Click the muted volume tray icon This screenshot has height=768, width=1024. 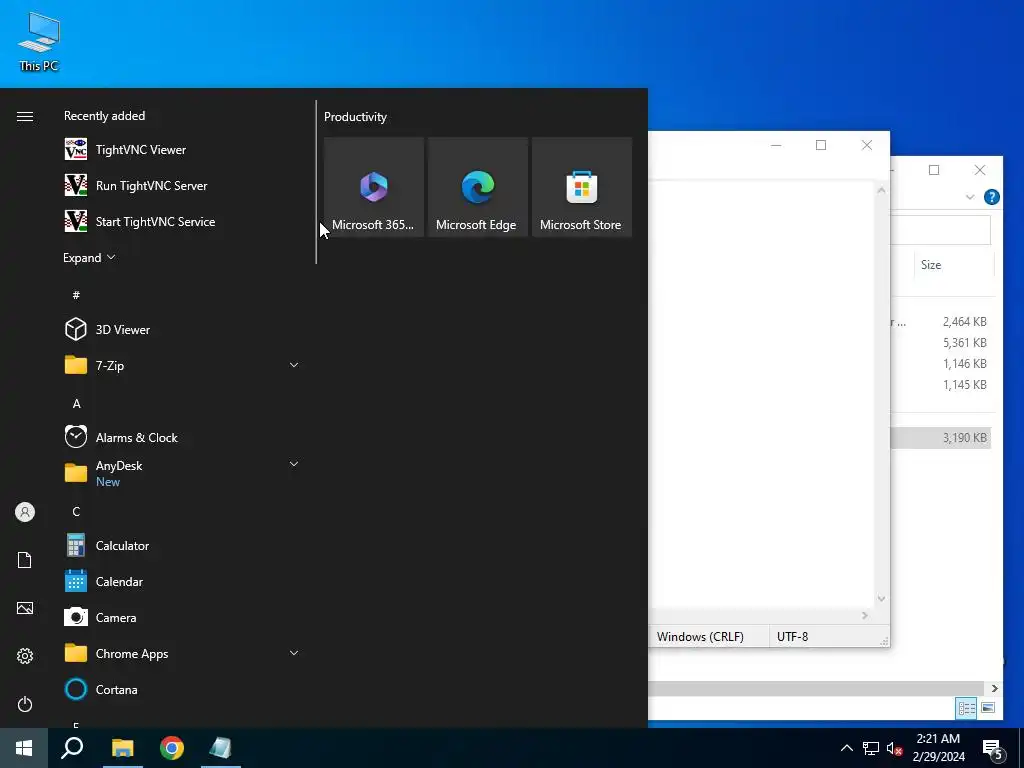pyautogui.click(x=895, y=748)
